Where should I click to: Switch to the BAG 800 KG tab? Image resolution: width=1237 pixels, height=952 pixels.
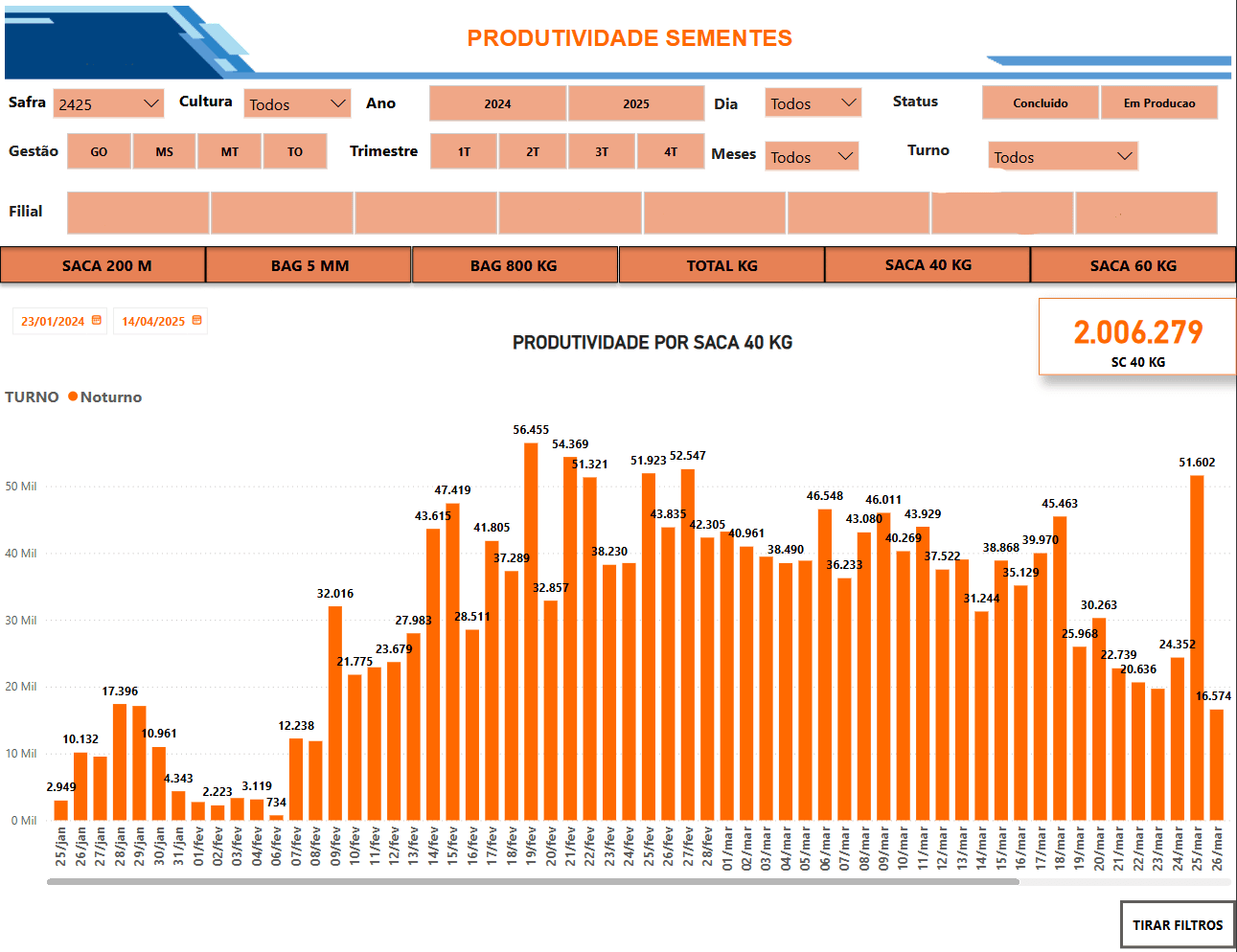click(x=514, y=265)
